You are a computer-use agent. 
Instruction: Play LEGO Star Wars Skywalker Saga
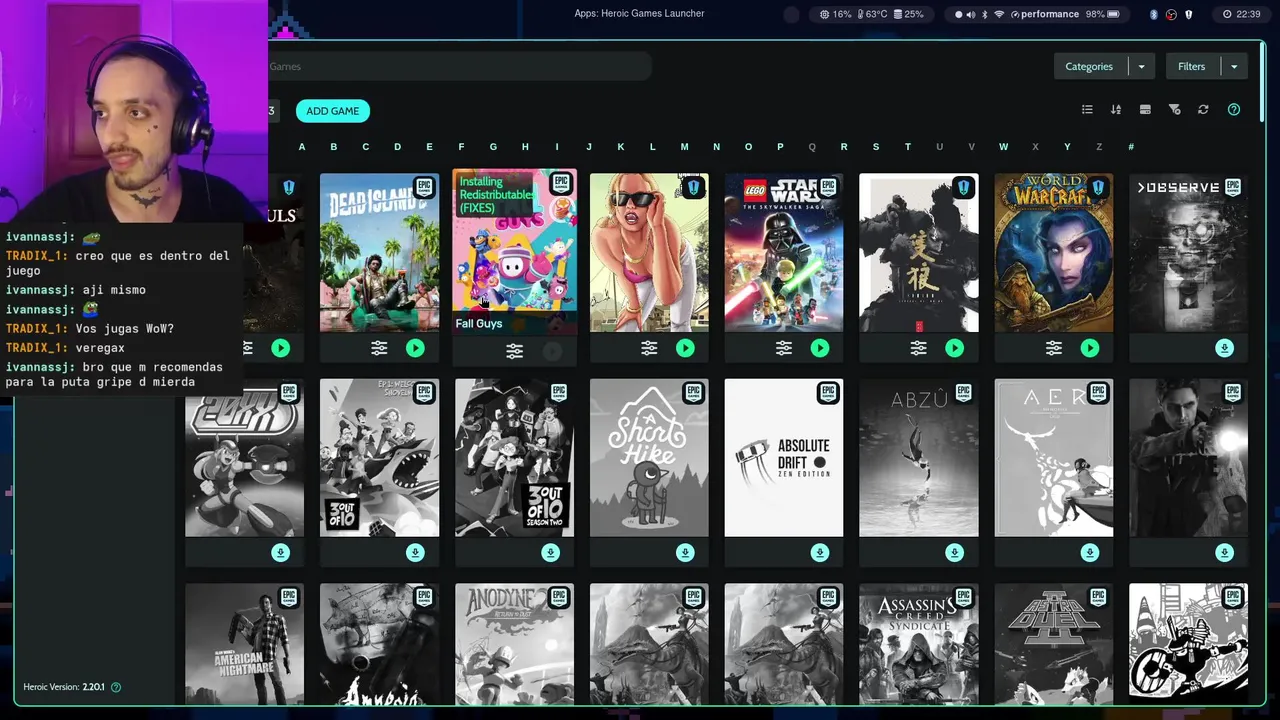820,348
